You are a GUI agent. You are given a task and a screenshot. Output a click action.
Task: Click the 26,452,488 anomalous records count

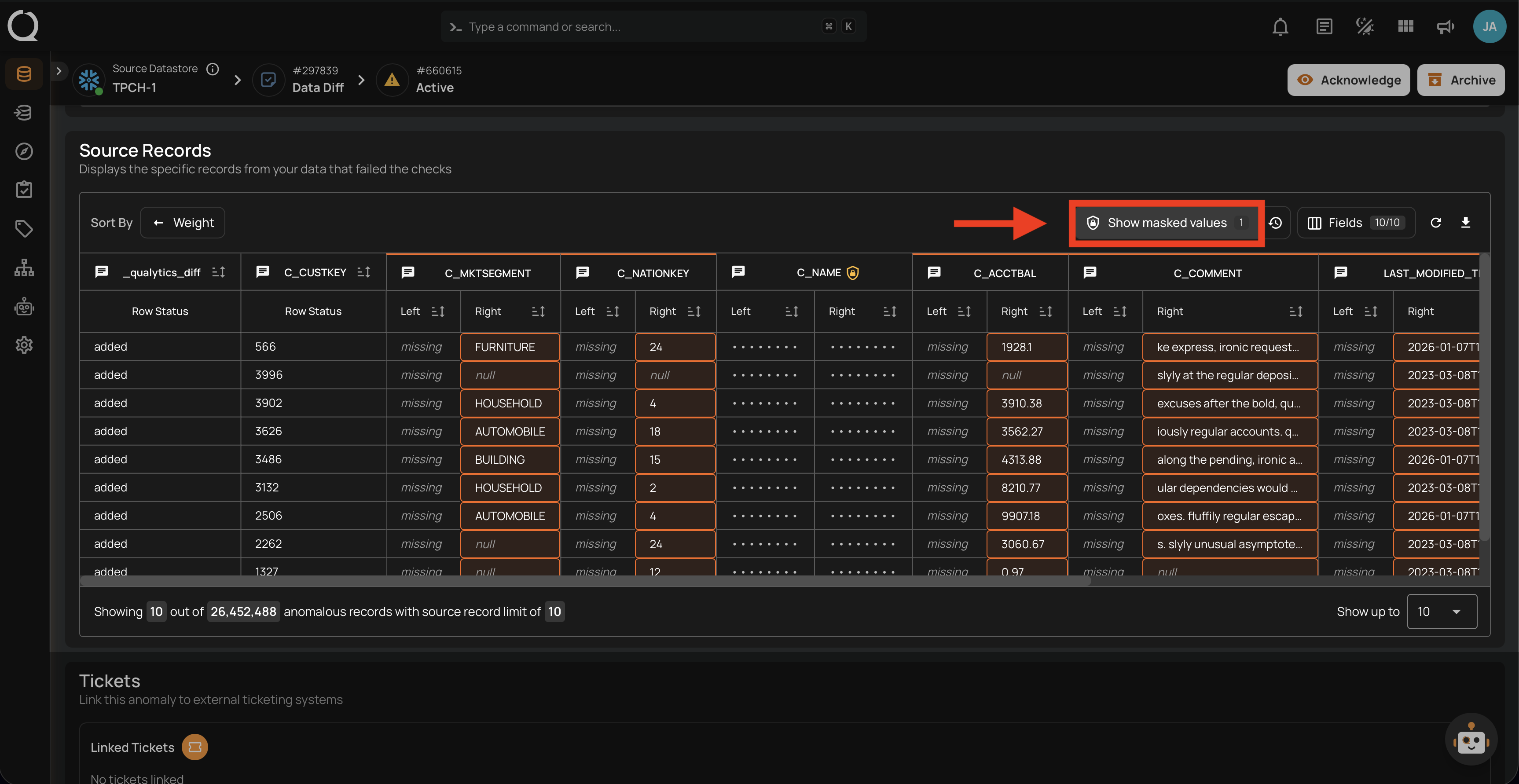click(x=243, y=611)
